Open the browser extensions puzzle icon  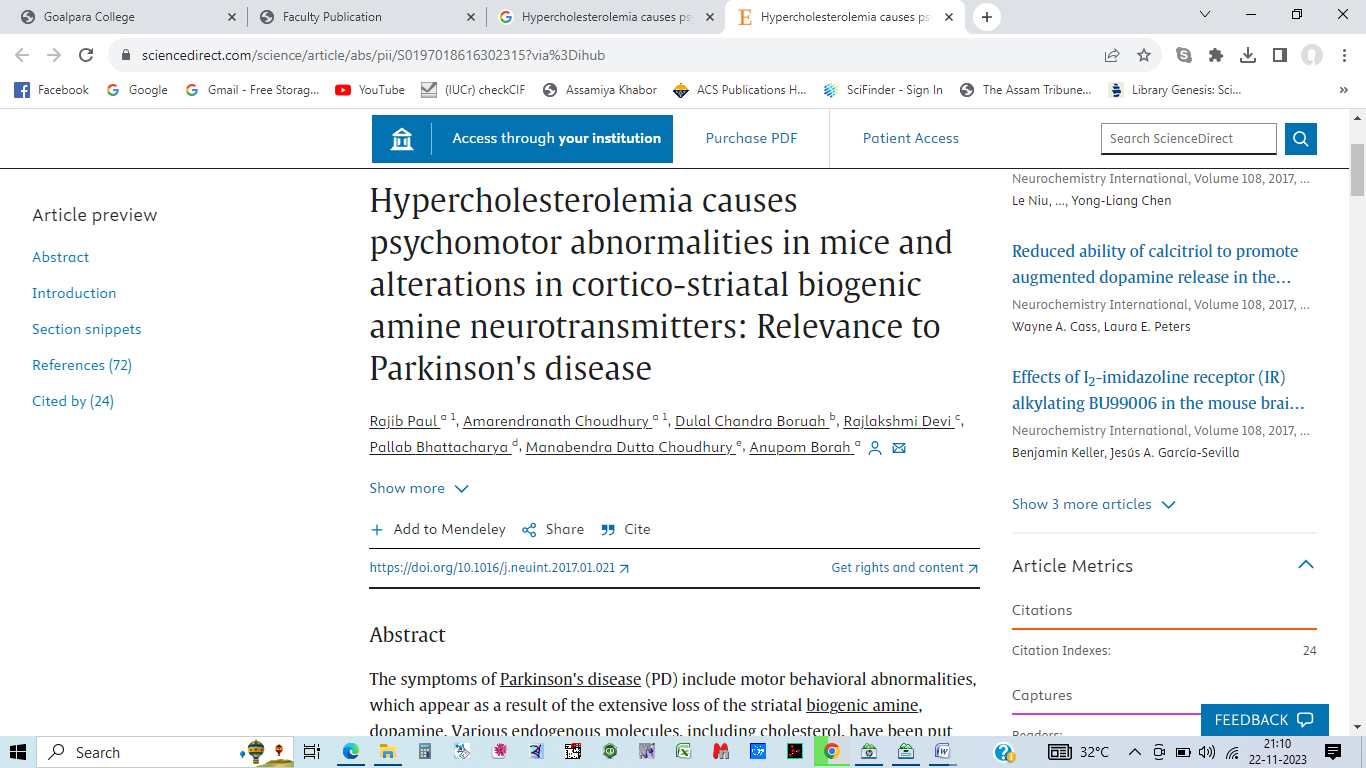1216,55
